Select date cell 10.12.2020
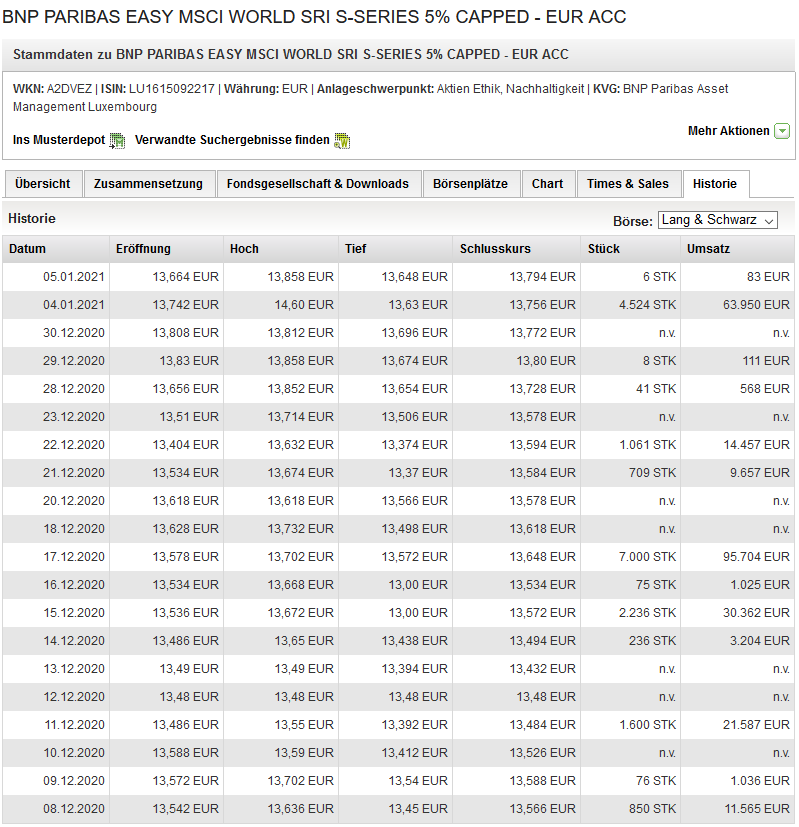 pyautogui.click(x=74, y=753)
